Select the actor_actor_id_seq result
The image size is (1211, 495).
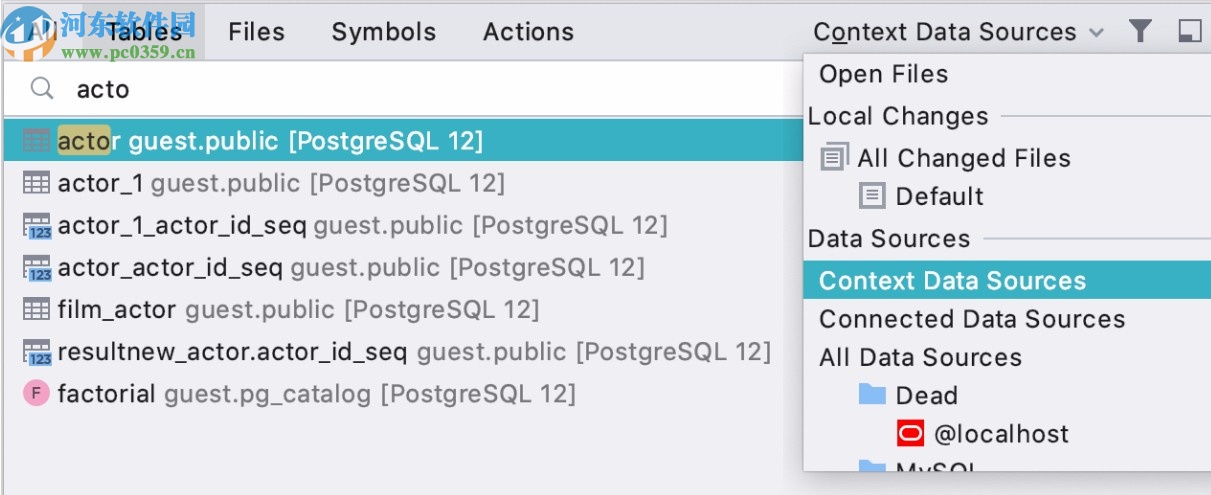(402, 268)
